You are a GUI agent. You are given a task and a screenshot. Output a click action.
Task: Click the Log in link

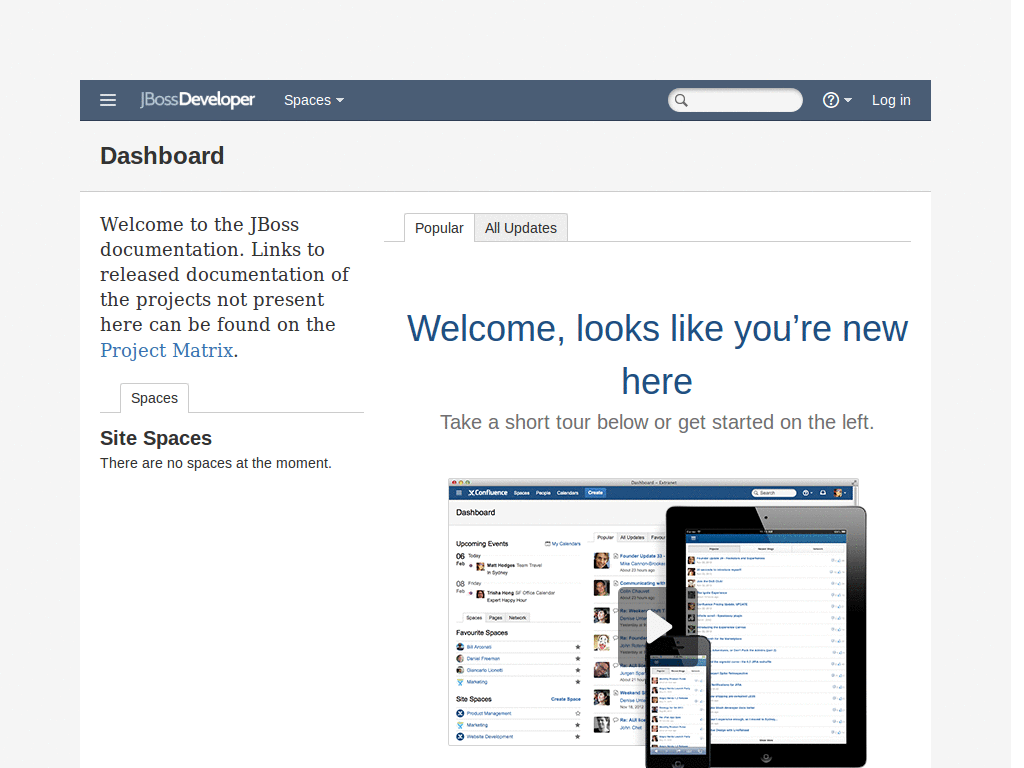tap(891, 100)
